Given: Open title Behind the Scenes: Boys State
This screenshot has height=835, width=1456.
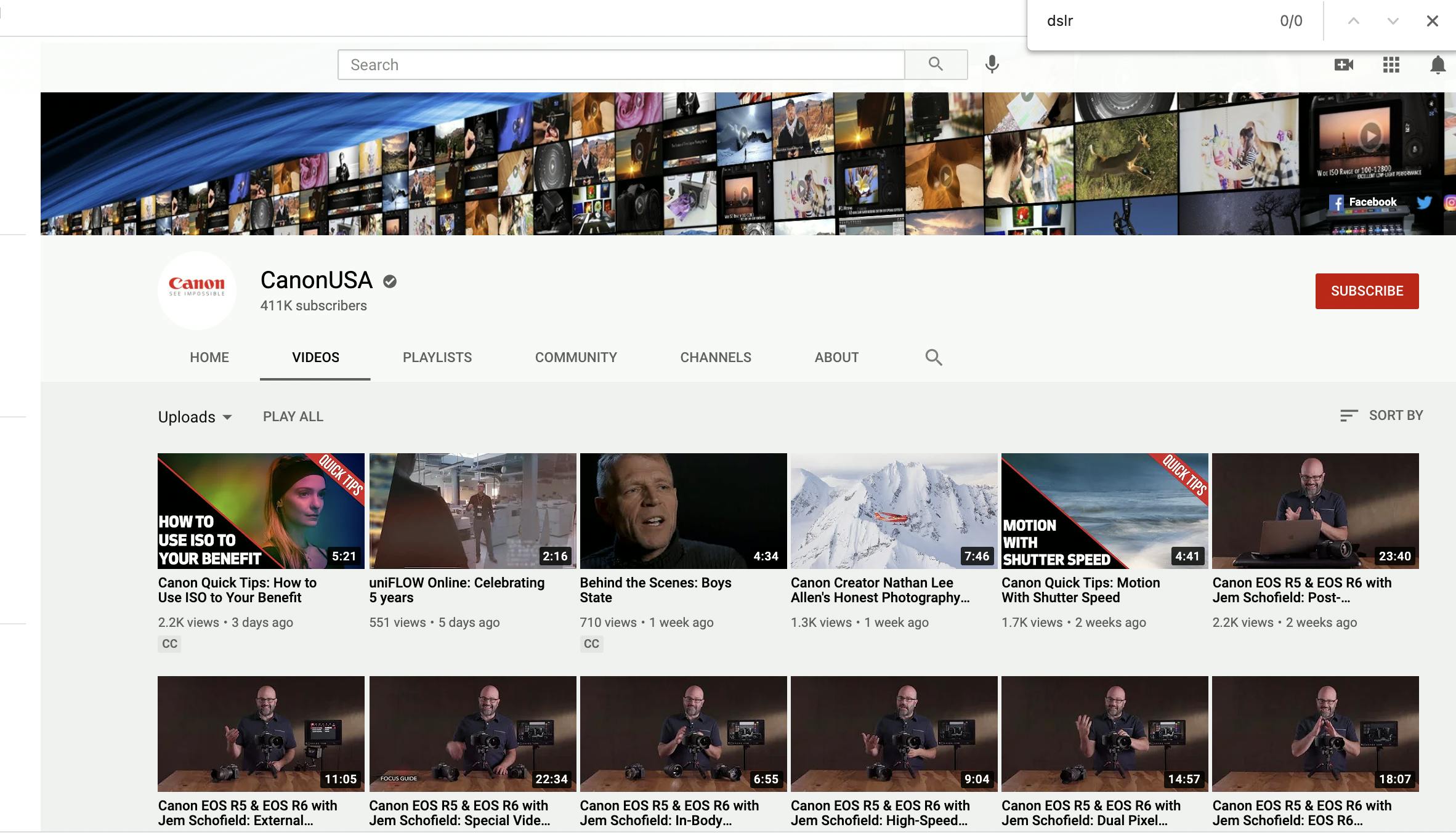Looking at the screenshot, I should click(x=656, y=590).
